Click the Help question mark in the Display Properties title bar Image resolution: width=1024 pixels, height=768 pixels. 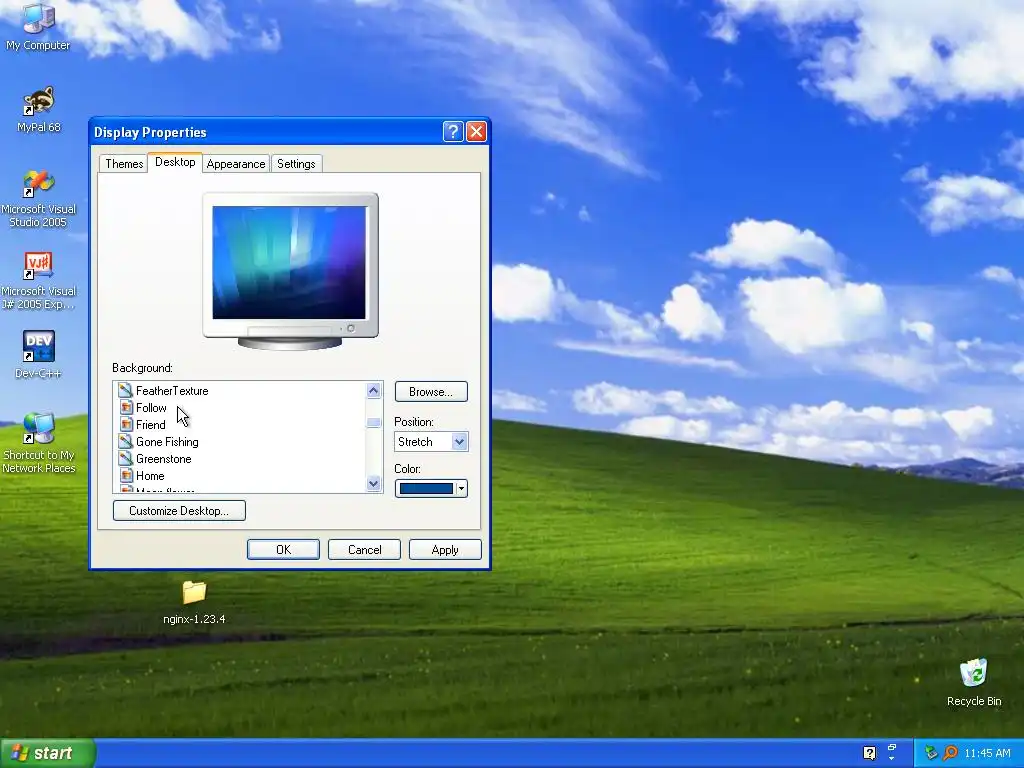click(x=453, y=132)
